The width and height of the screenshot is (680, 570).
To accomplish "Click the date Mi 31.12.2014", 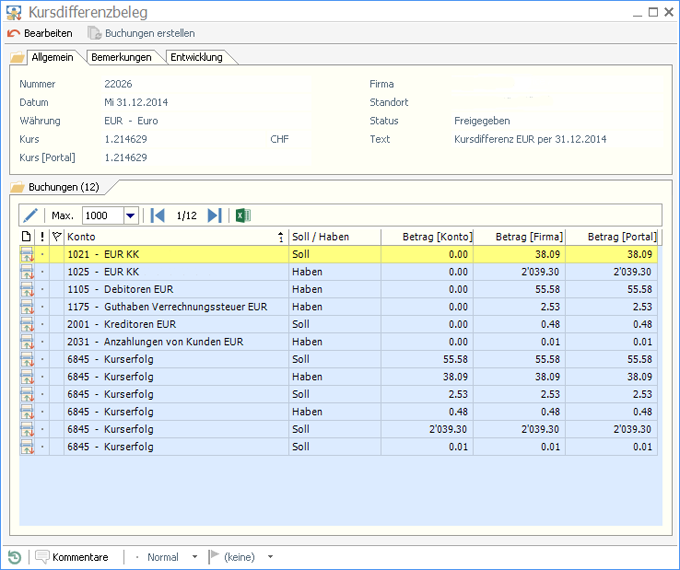I will tap(136, 102).
